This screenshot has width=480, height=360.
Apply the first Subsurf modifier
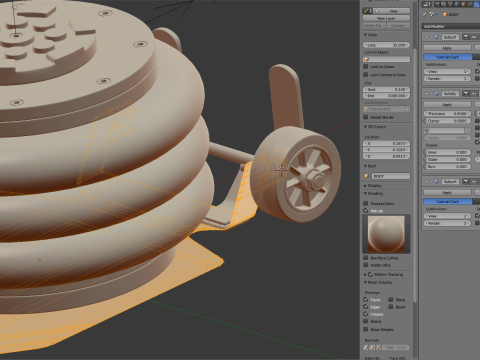click(447, 48)
